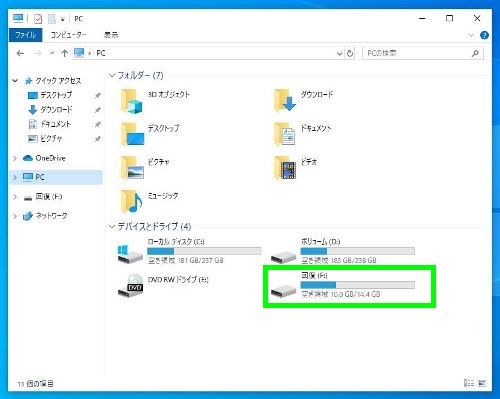This screenshot has width=500, height=399.
Task: Open the デスクトップ folder icon in Folders
Action: click(x=133, y=135)
